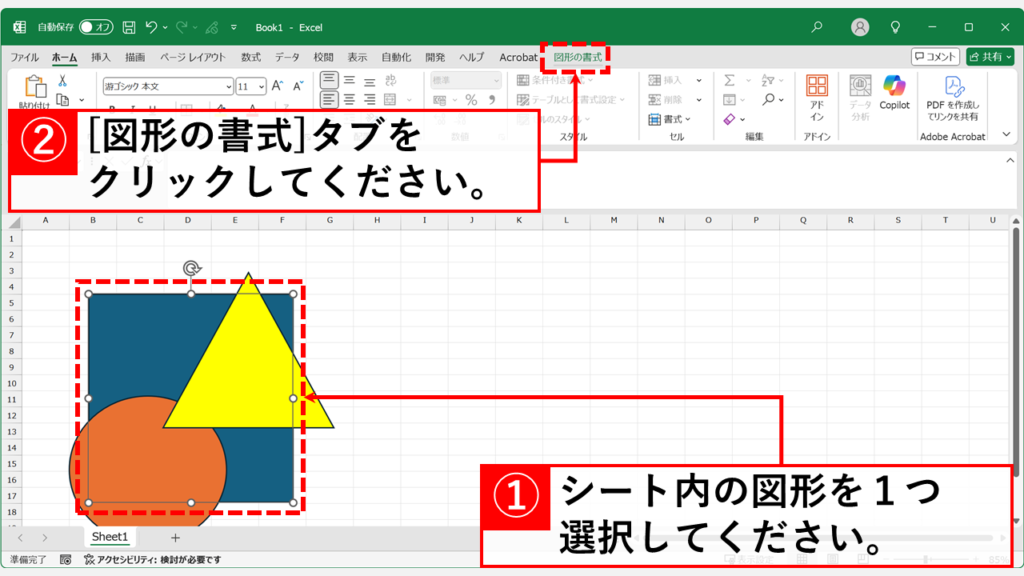This screenshot has width=1024, height=576.
Task: Click the Clear eraser icon
Action: pyautogui.click(x=729, y=120)
